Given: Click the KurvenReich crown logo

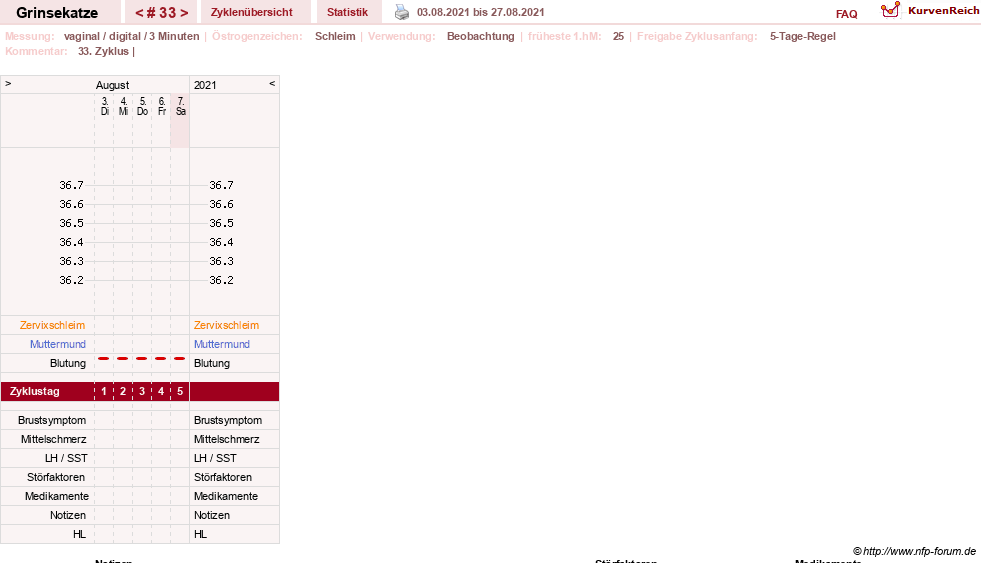Looking at the screenshot, I should pyautogui.click(x=890, y=9).
